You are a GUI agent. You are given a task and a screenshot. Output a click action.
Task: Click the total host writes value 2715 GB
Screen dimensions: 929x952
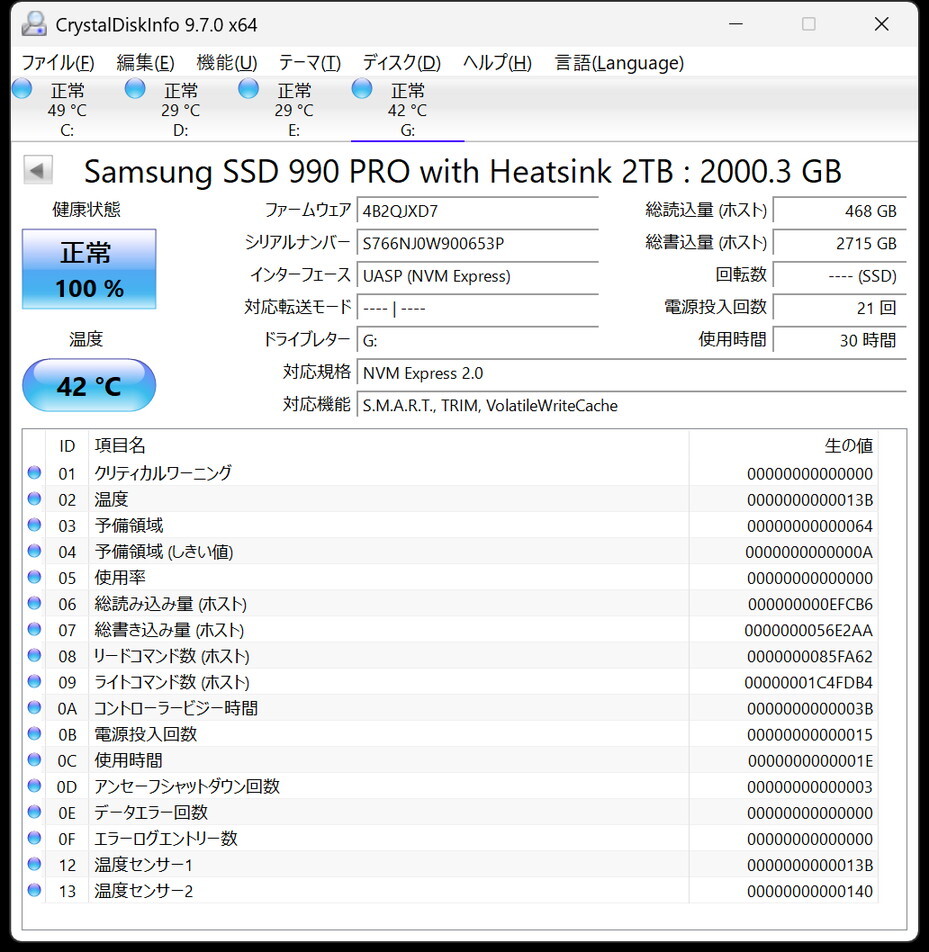pyautogui.click(x=840, y=243)
